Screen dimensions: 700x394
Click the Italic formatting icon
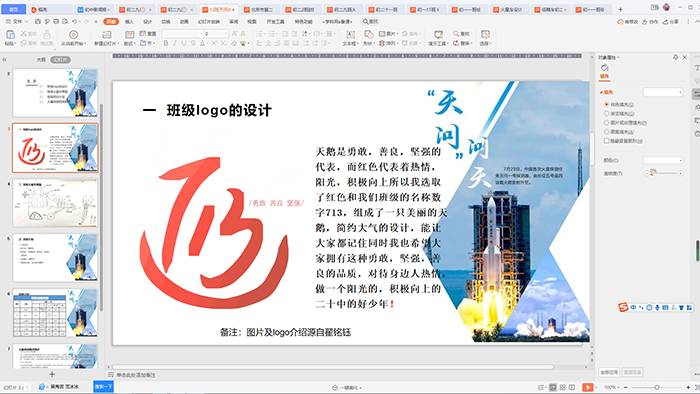[x=175, y=43]
